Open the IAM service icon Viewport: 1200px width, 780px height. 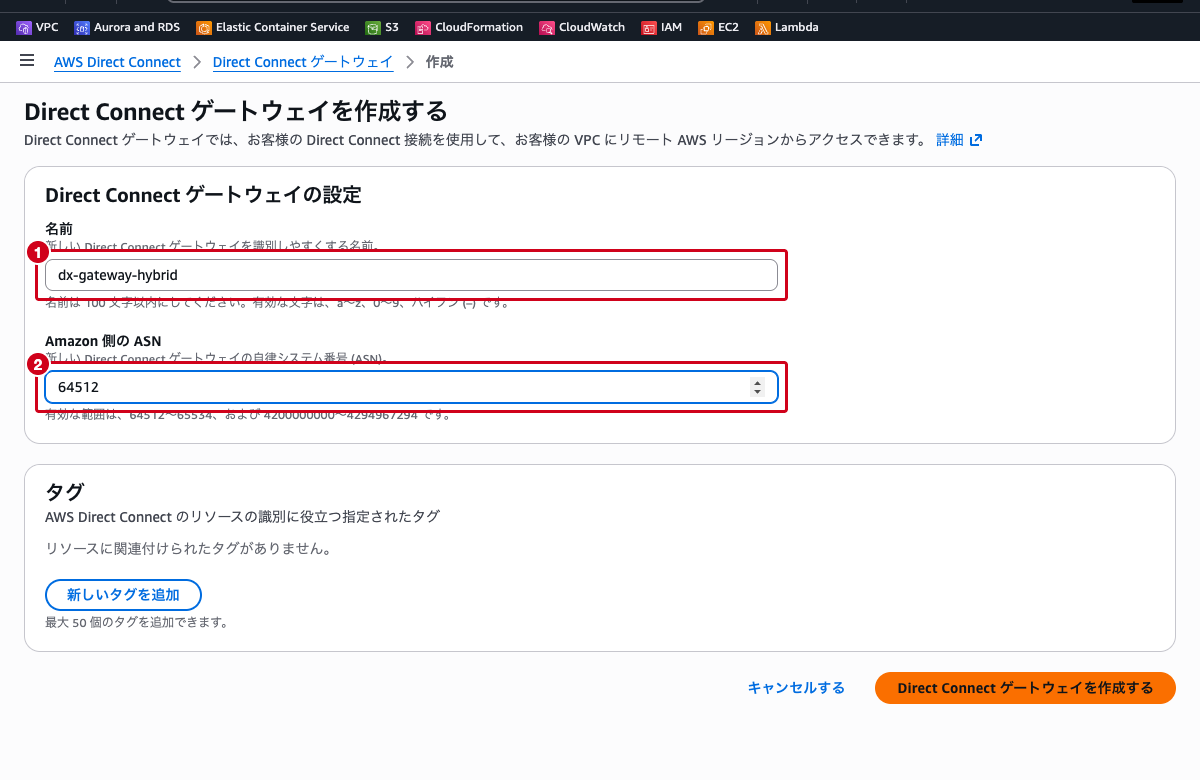[649, 28]
